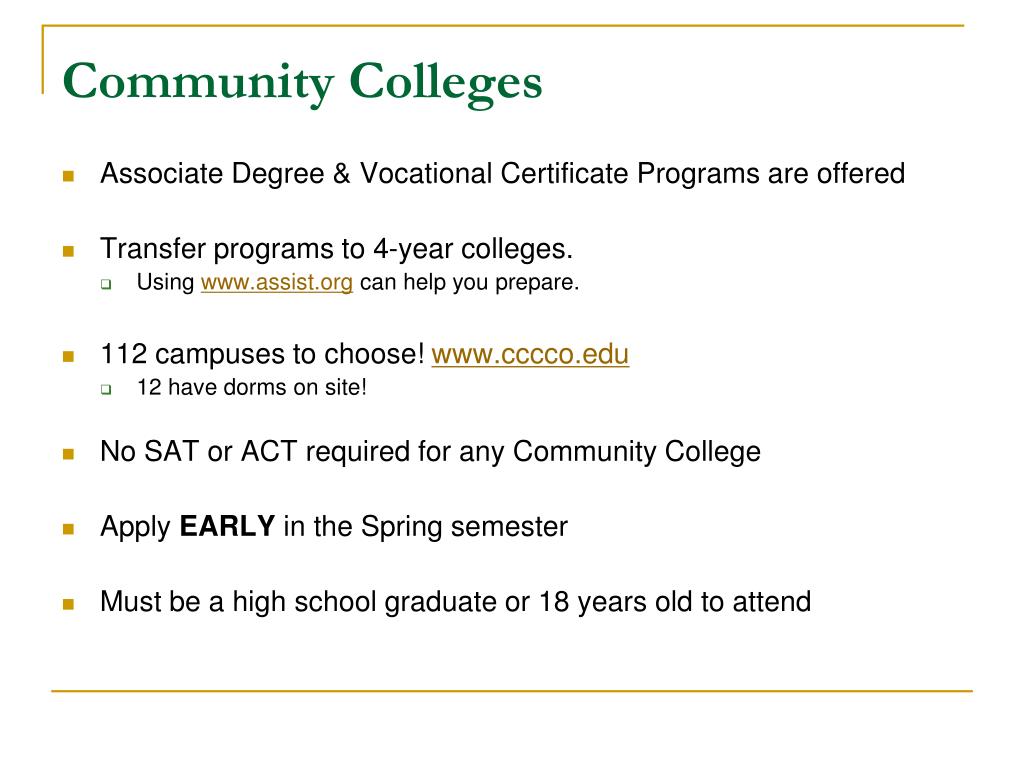This screenshot has width=1024, height=768.
Task: Click the phrase 'can help you prepare.'
Action: tap(470, 283)
